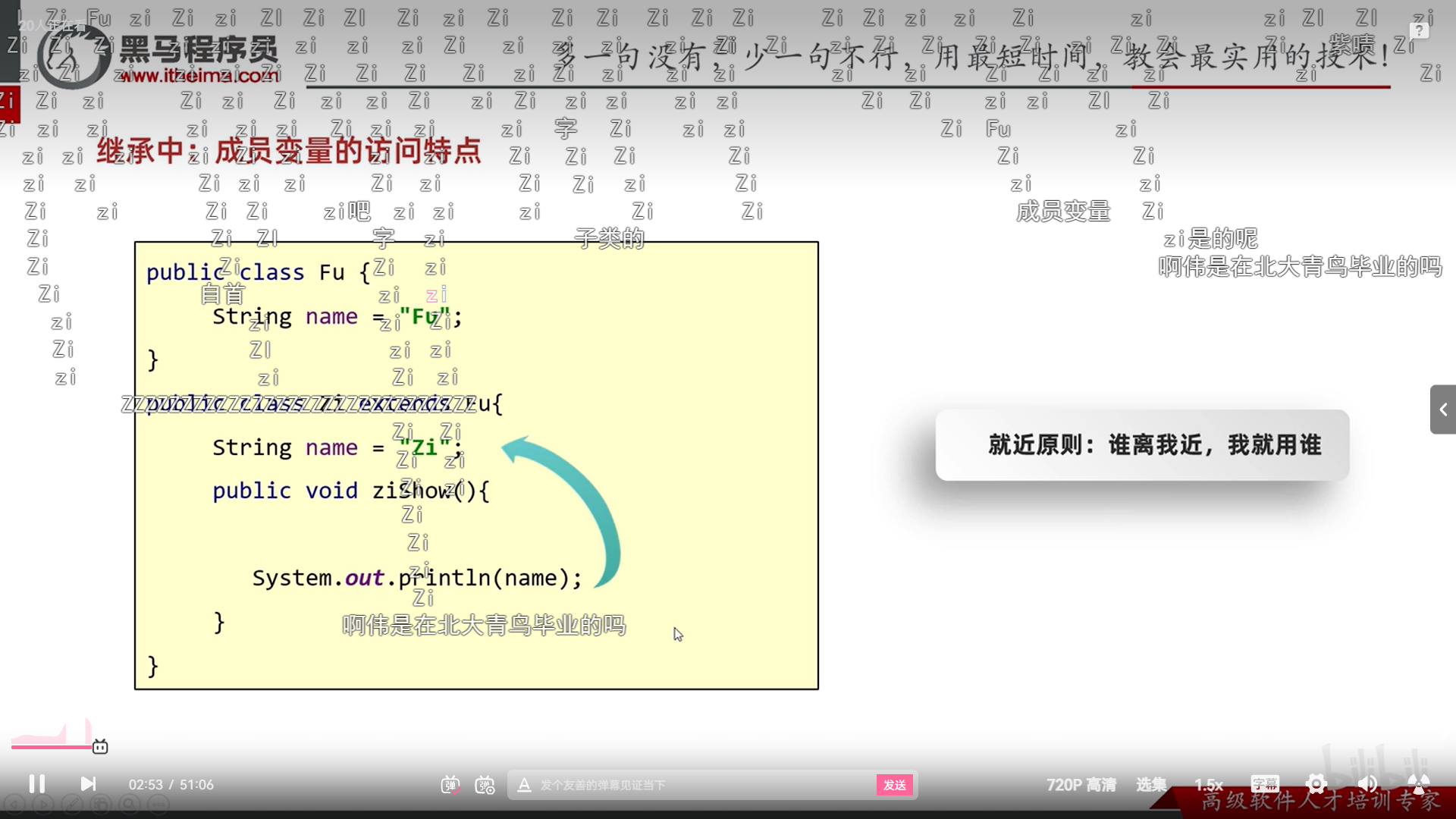Click the faded pencil annotate icon

point(72,805)
